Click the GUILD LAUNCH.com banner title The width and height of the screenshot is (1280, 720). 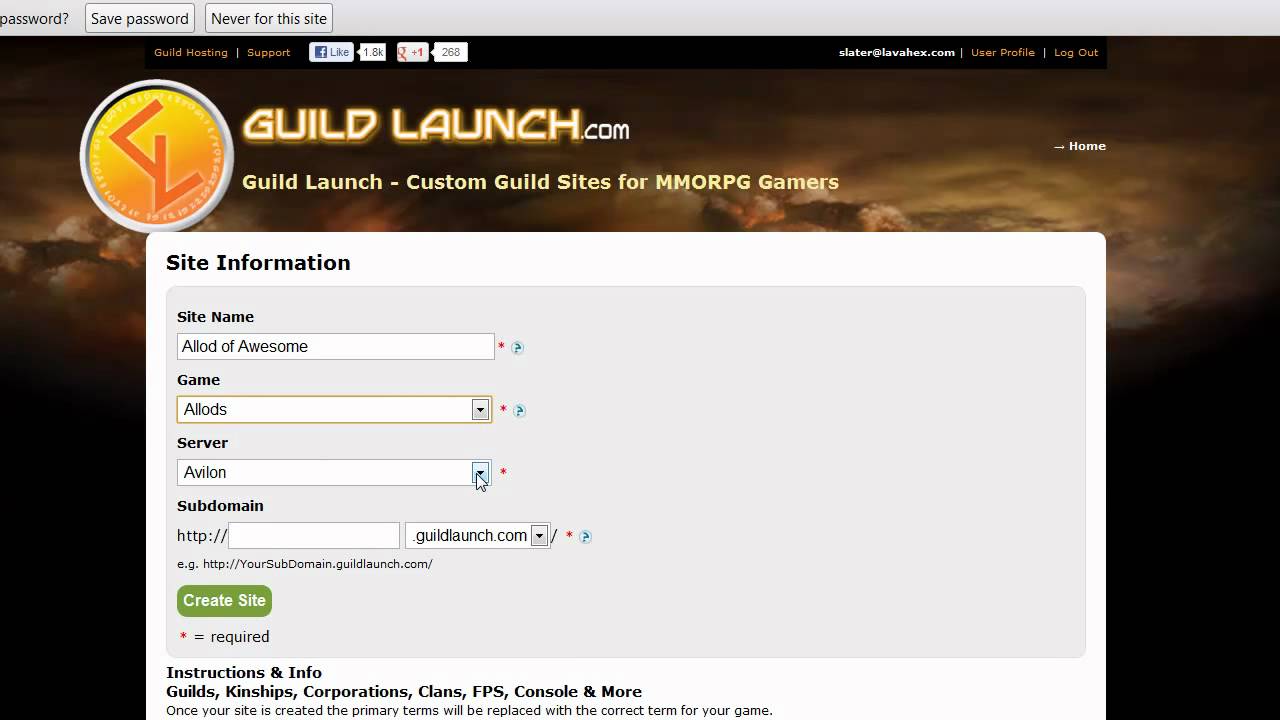tap(436, 126)
